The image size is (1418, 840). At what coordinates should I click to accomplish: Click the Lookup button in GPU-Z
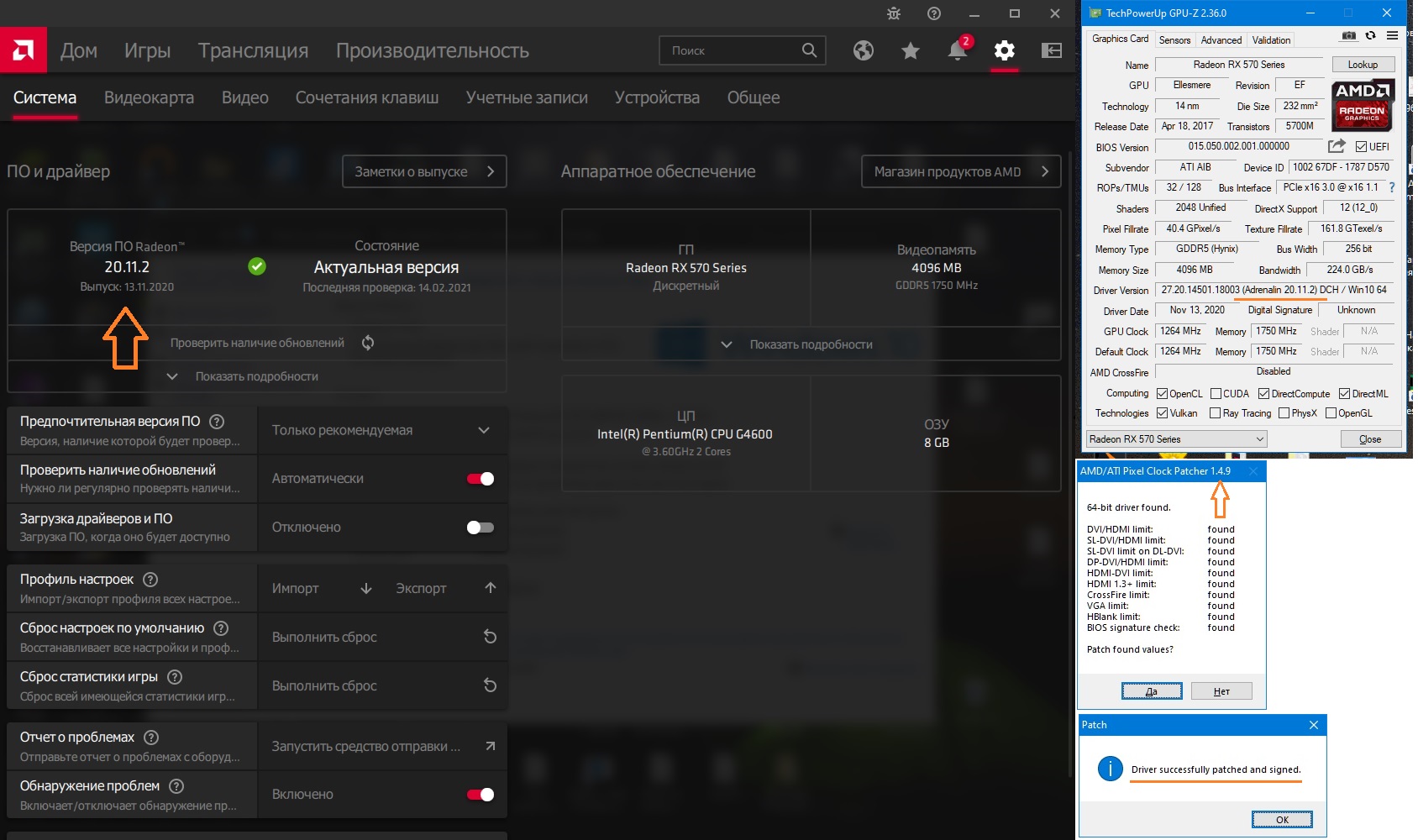(1363, 65)
